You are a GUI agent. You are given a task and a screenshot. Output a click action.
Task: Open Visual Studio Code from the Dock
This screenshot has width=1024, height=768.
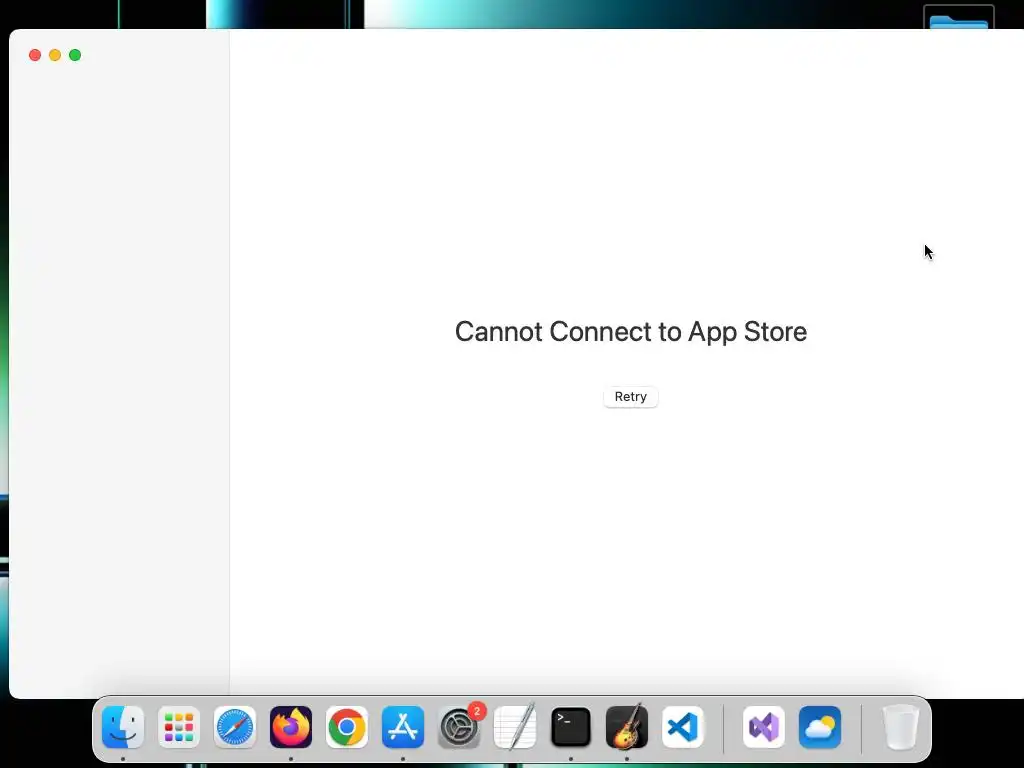682,727
